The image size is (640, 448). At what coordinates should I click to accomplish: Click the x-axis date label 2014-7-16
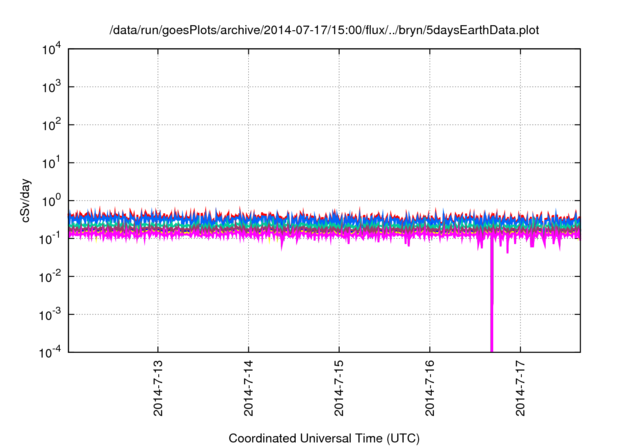pyautogui.click(x=430, y=388)
